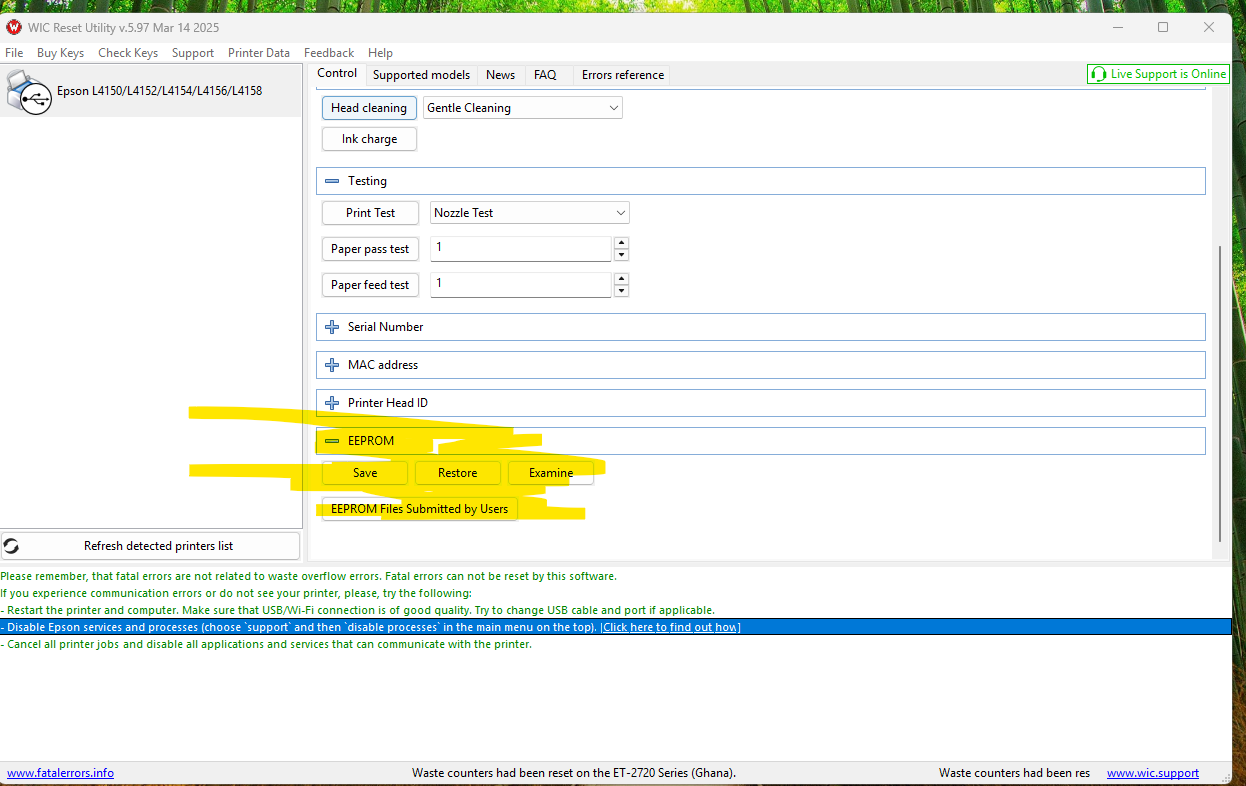Screen dimensions: 1246x786
Task: Expand the Serial Number section
Action: tap(760, 327)
